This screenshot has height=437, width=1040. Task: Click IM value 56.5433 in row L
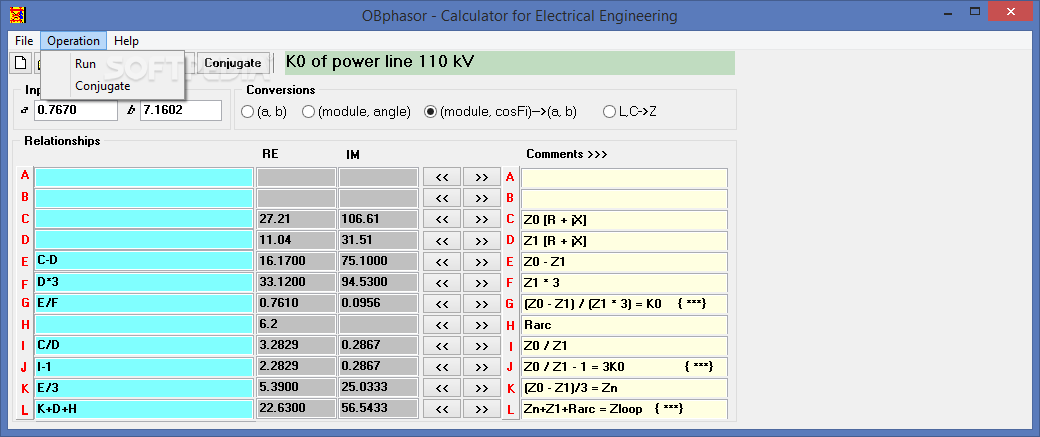(379, 409)
